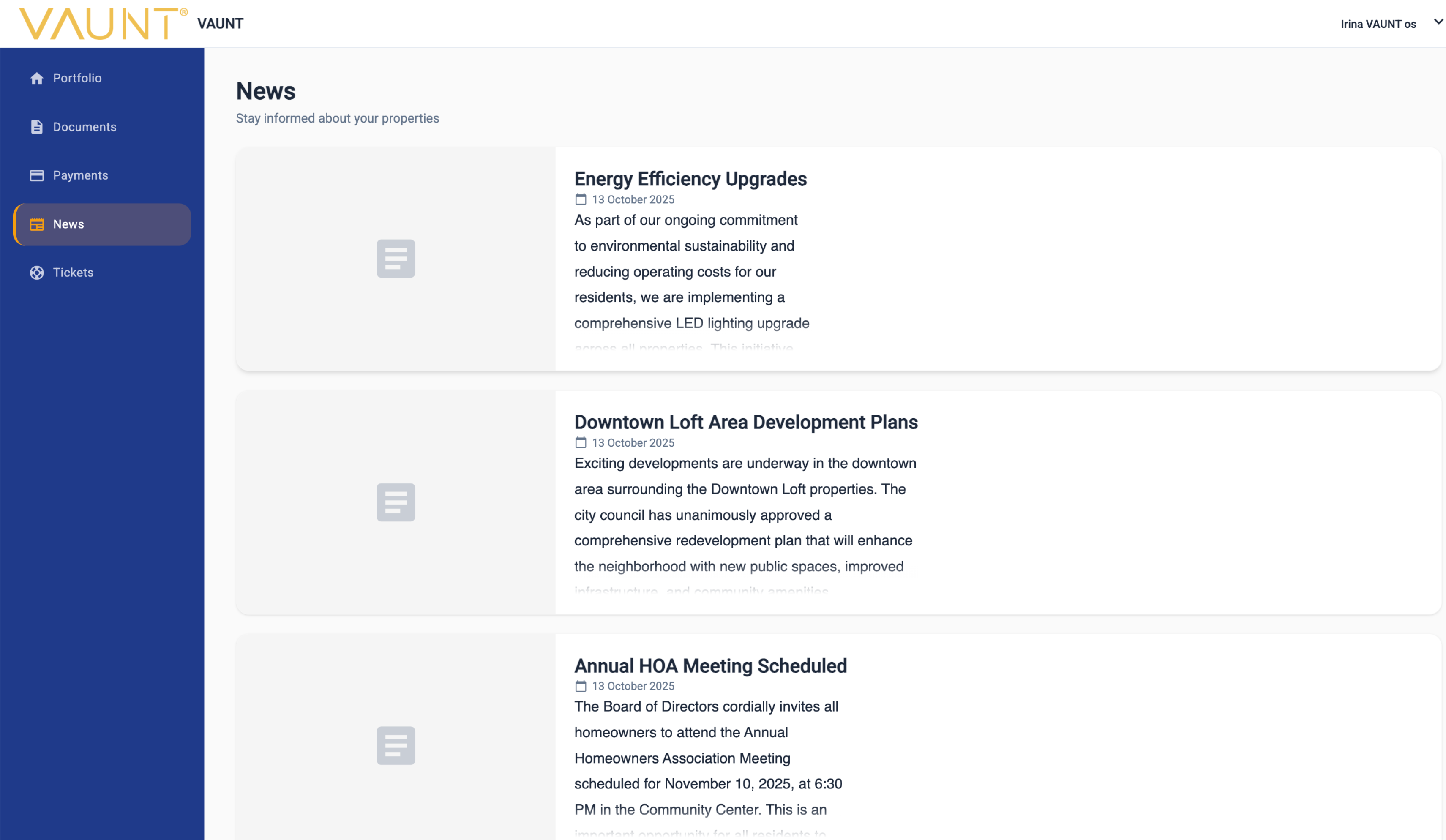Click the VAUNT gold logo

(x=102, y=24)
